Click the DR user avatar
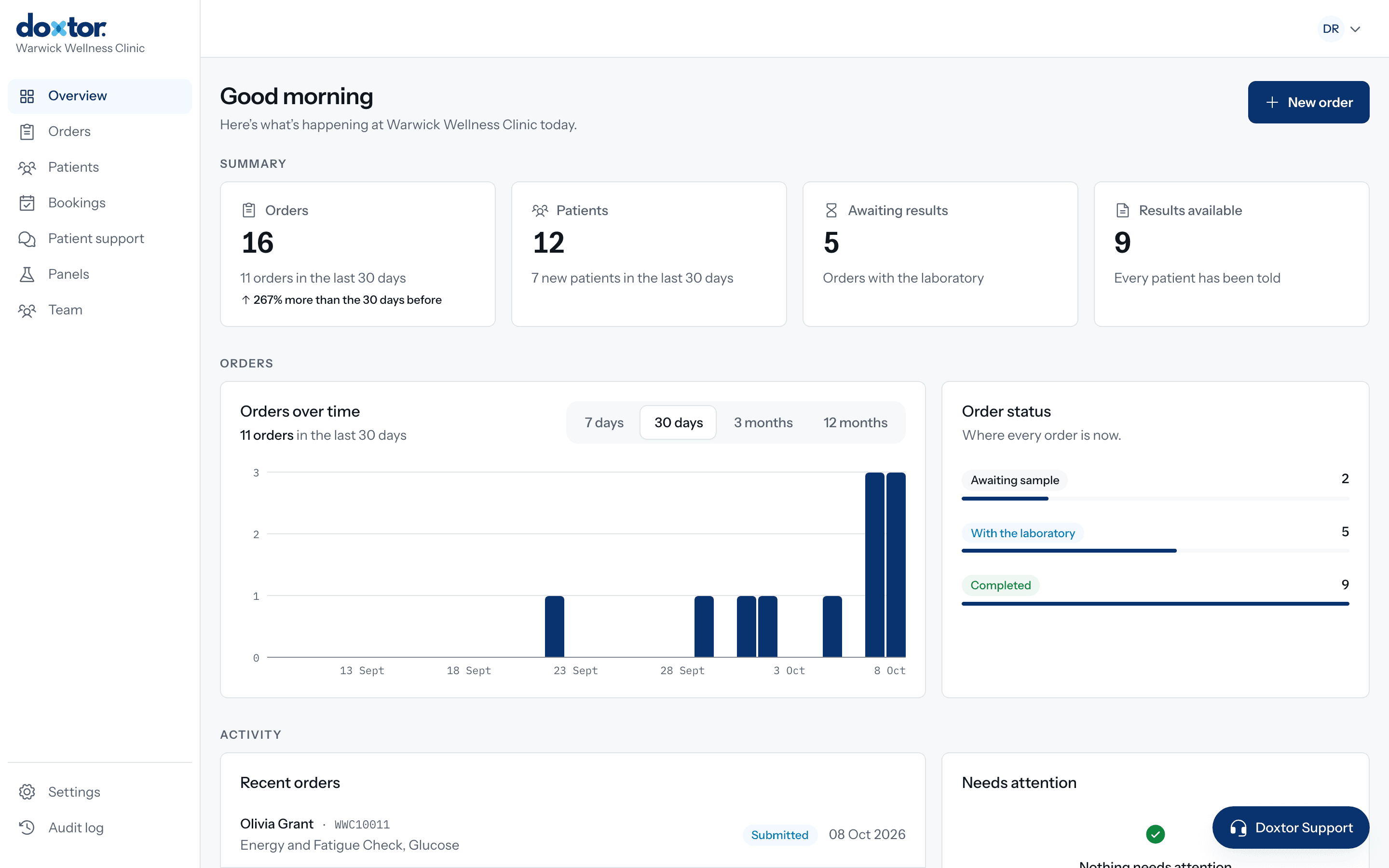Viewport: 1389px width, 868px height. (1331, 29)
